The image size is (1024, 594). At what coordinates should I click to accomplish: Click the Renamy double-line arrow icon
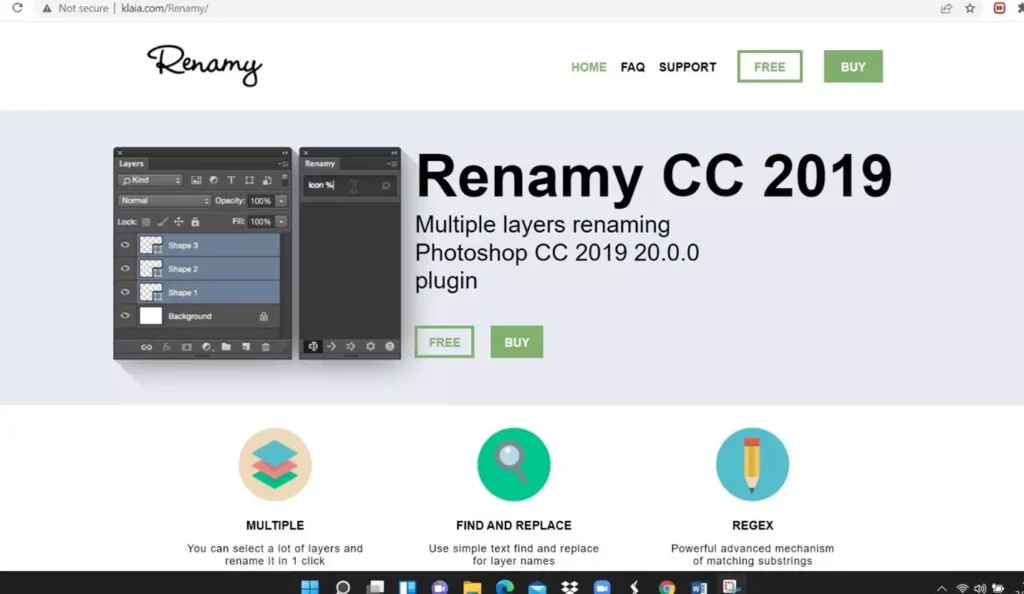351,347
